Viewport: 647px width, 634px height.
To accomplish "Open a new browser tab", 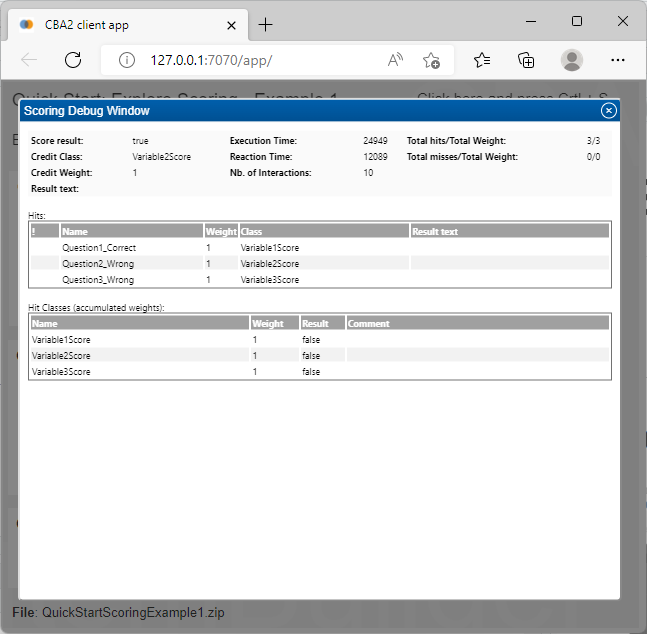I will (x=265, y=24).
